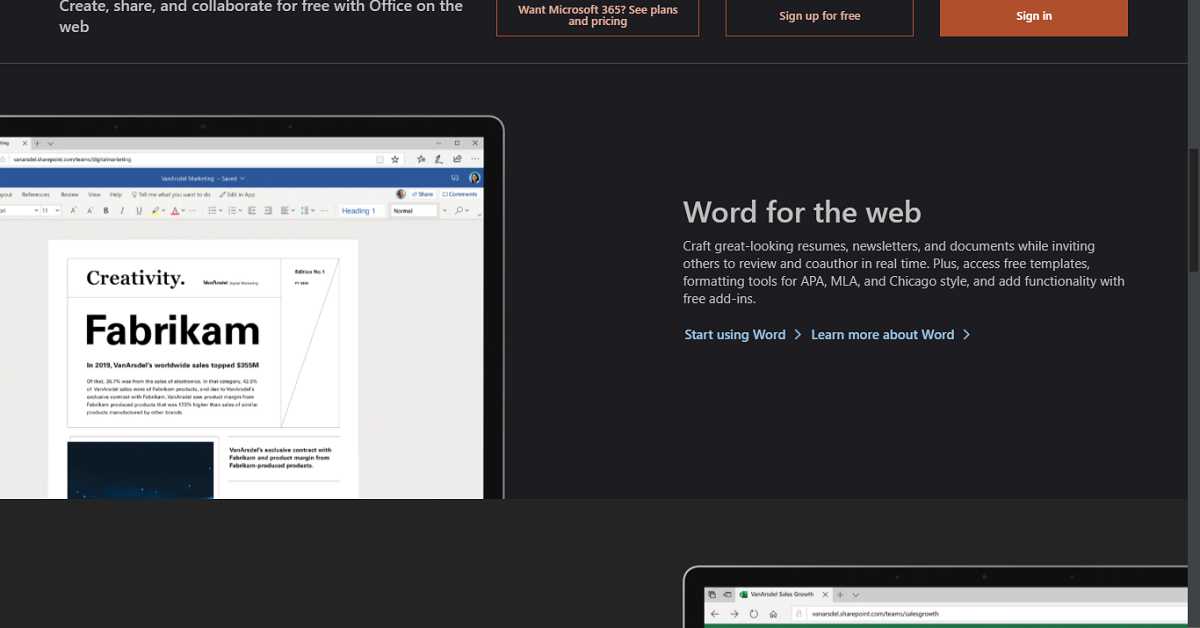Click Share in Word preview ribbon
The image size is (1200, 628).
tap(423, 194)
